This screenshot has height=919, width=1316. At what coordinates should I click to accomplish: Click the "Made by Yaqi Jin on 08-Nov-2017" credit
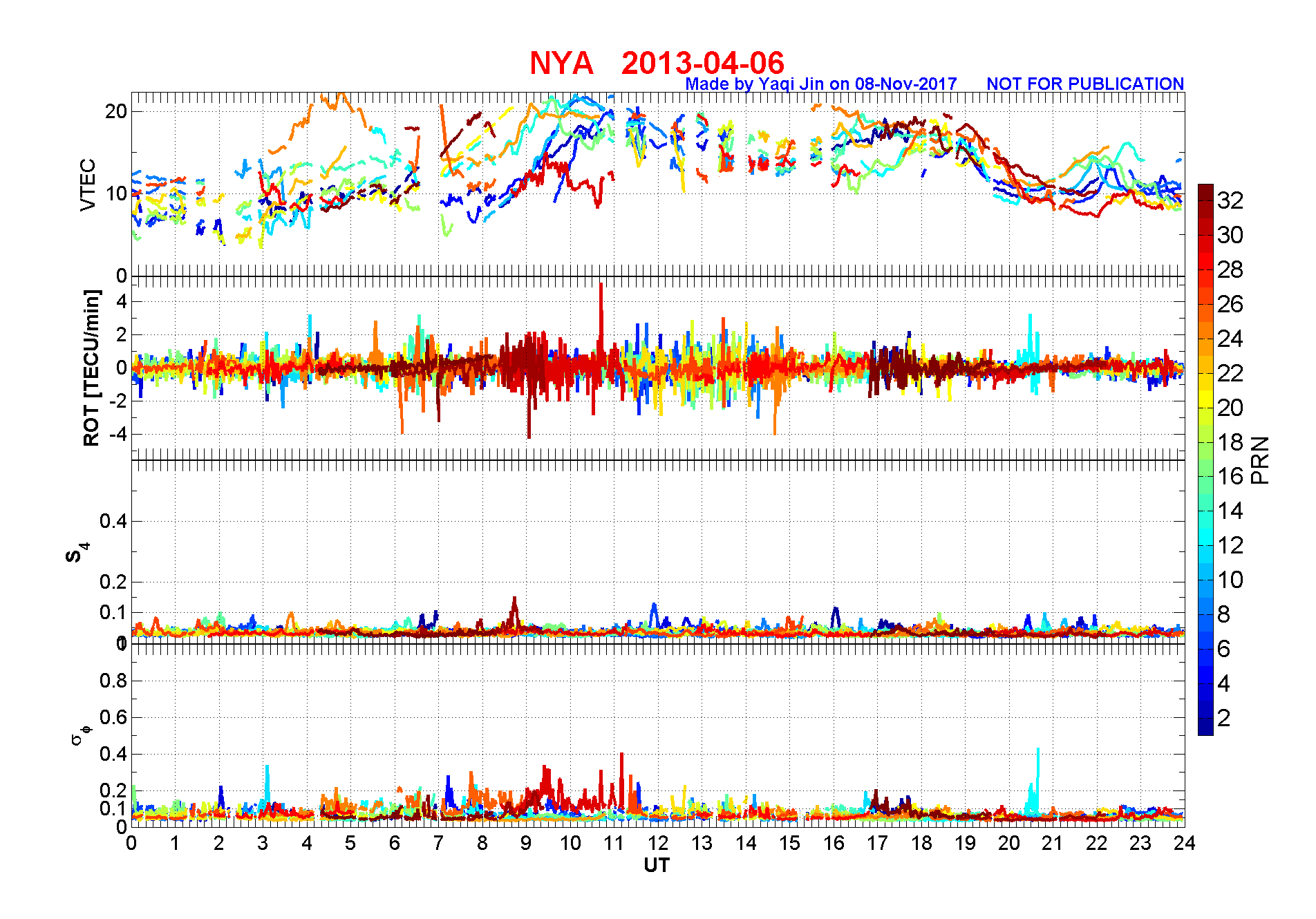point(821,84)
